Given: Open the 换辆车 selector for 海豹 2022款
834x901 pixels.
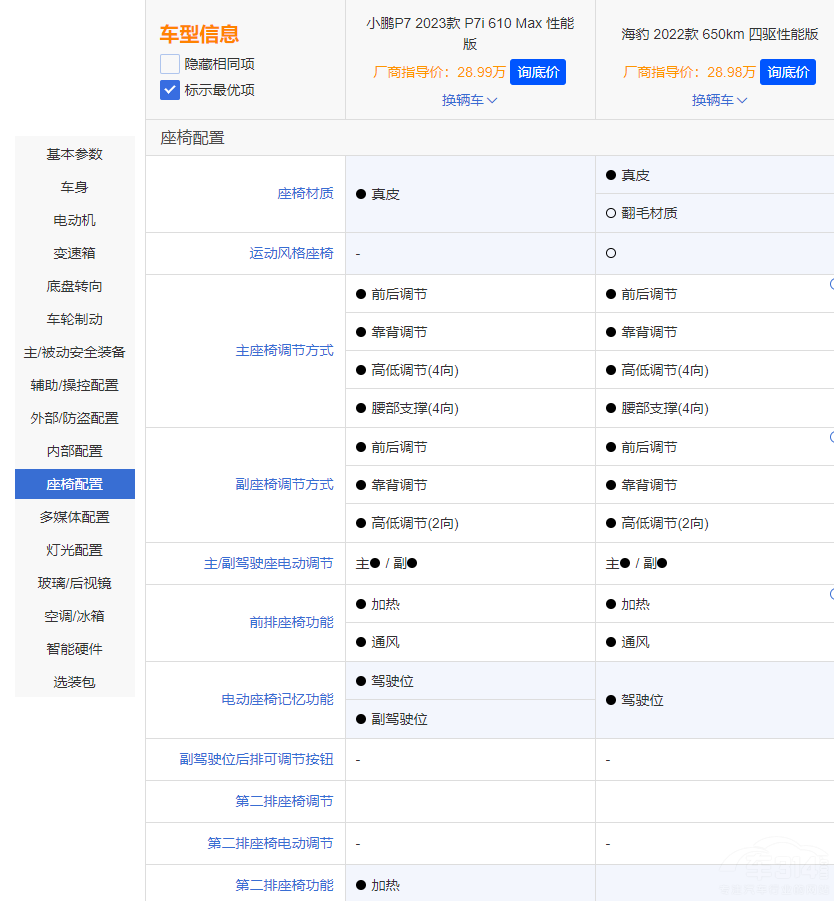Looking at the screenshot, I should pyautogui.click(x=719, y=100).
